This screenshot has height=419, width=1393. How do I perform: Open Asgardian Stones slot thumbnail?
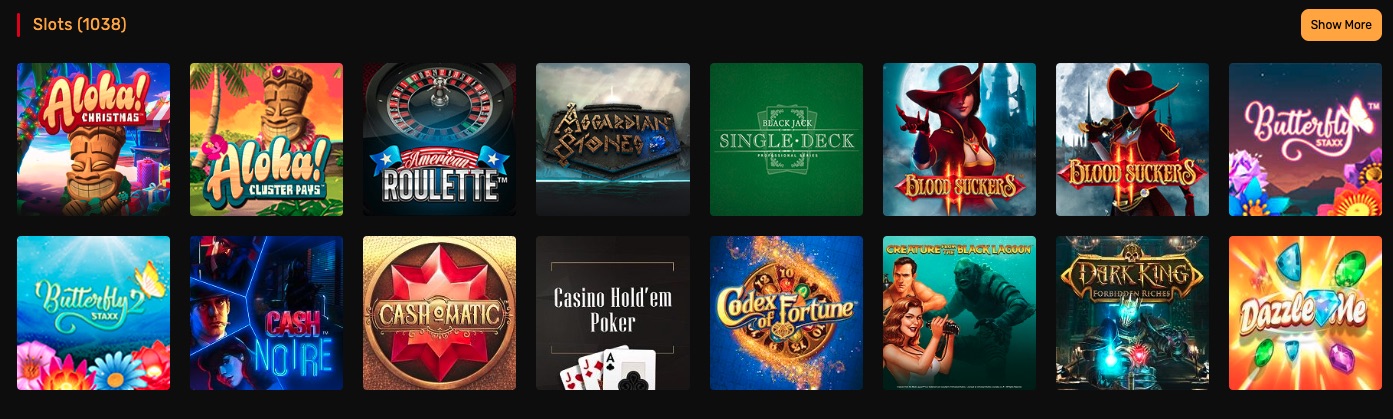point(613,139)
